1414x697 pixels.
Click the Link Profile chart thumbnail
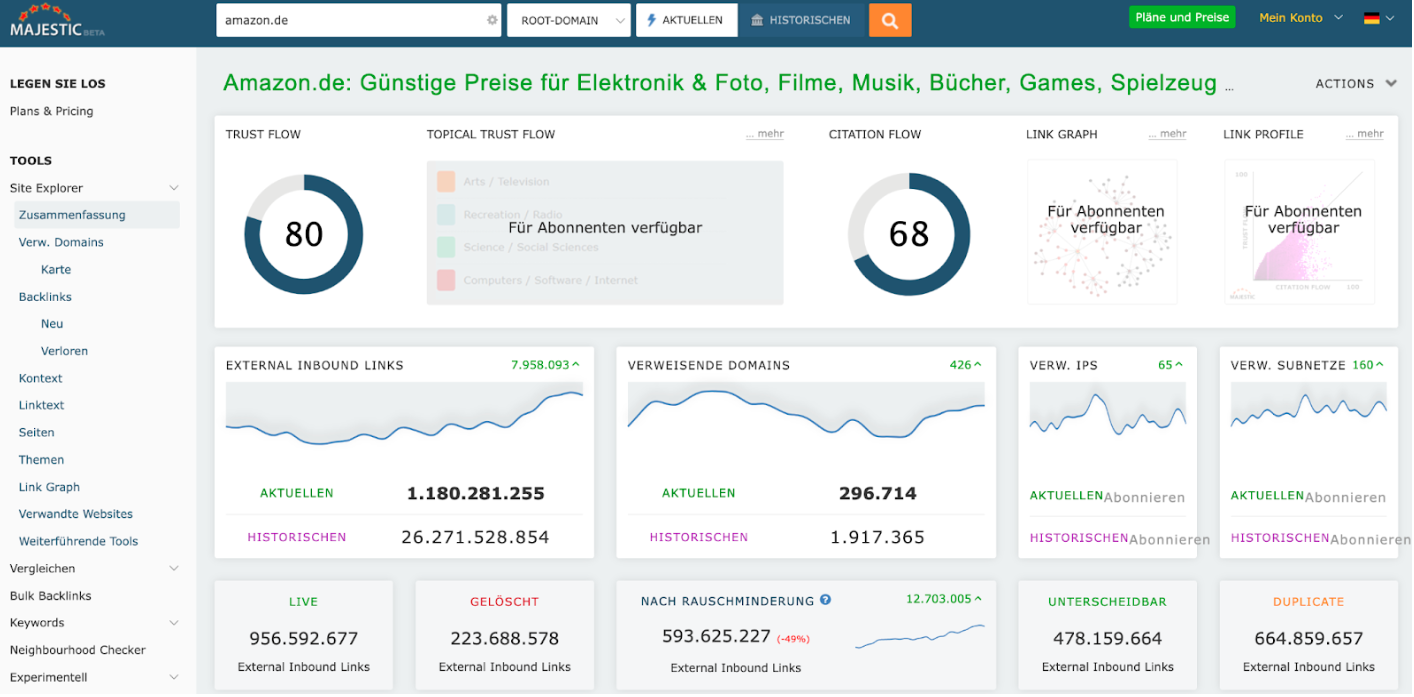coord(1300,231)
